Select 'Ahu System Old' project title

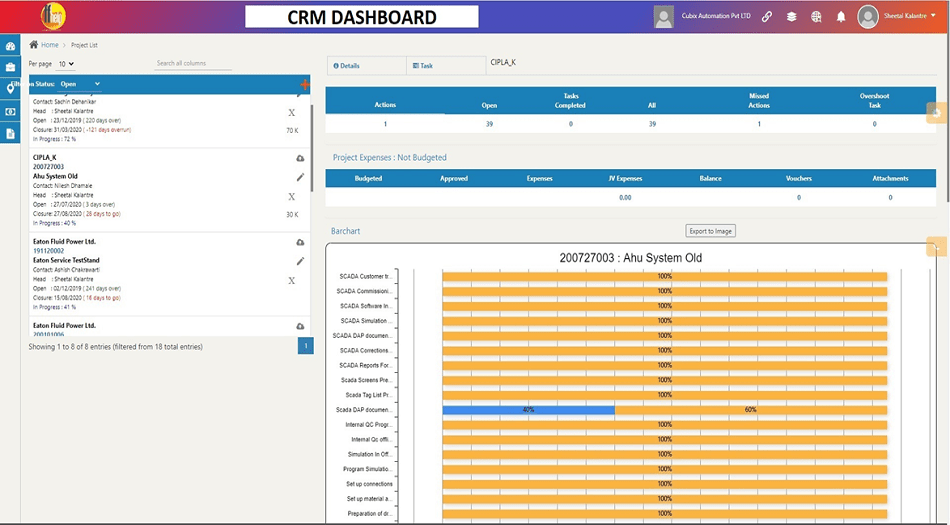tap(55, 176)
